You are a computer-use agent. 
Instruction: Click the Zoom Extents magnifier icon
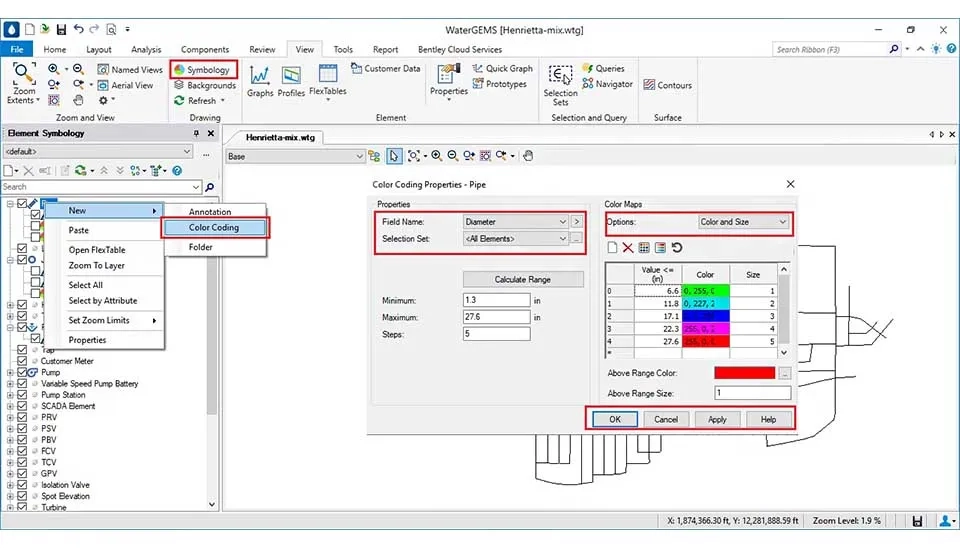click(24, 73)
